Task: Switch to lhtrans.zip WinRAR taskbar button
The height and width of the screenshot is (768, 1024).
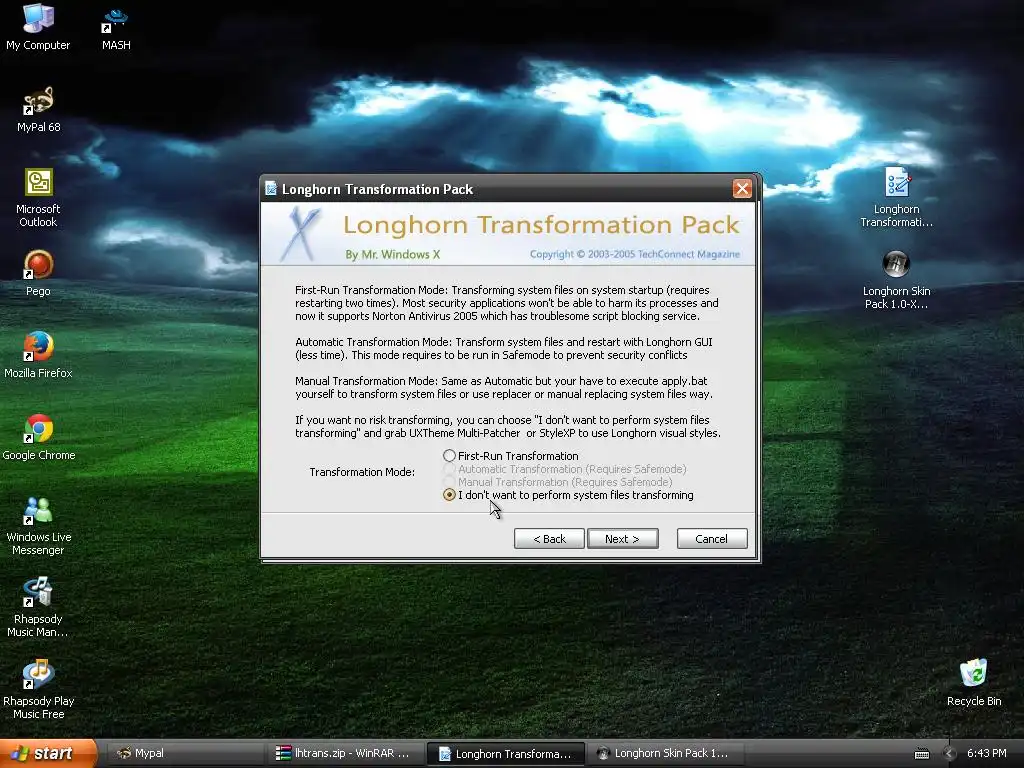Action: pos(345,754)
